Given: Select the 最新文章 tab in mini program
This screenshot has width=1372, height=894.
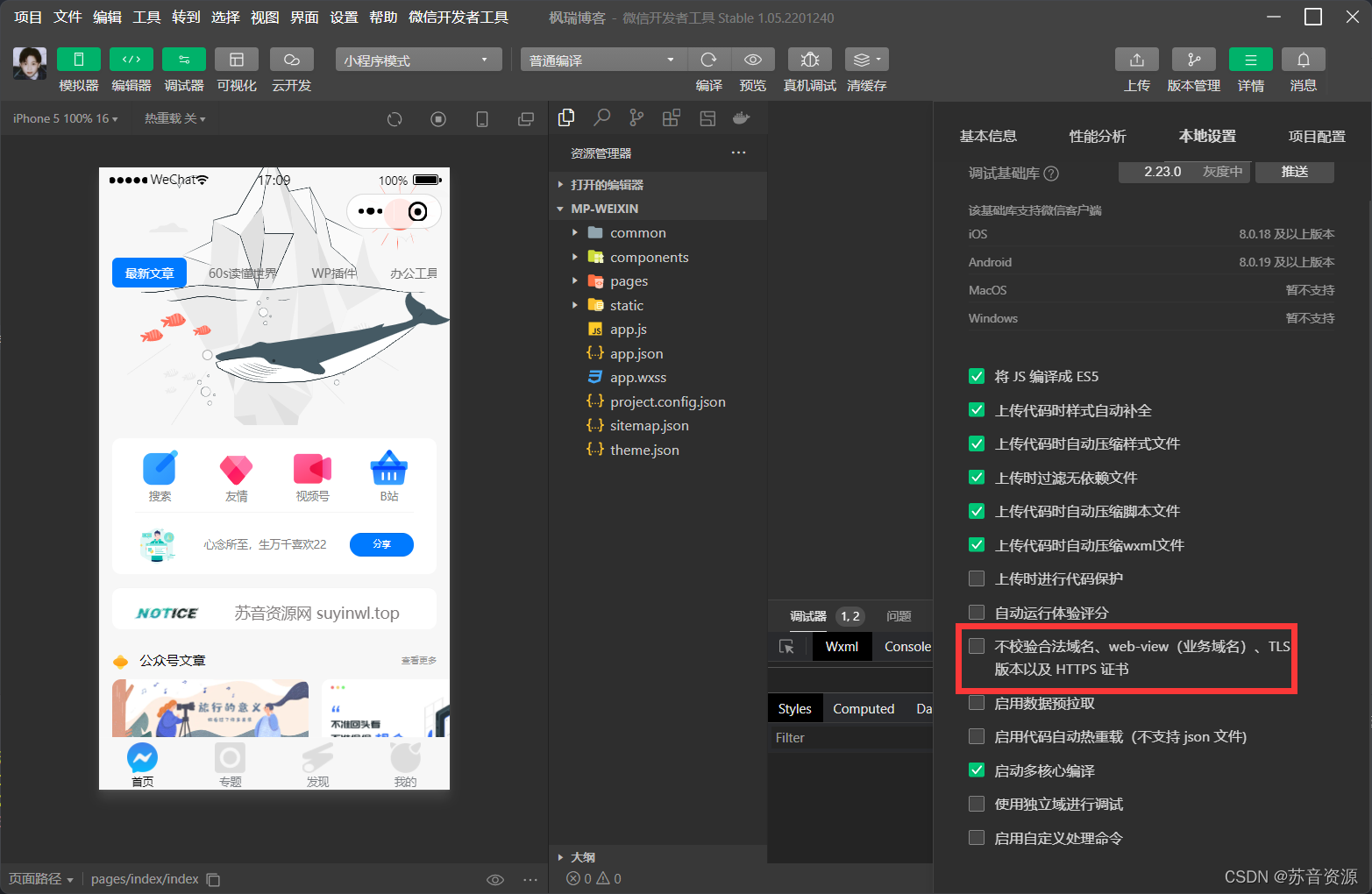Looking at the screenshot, I should pos(149,273).
